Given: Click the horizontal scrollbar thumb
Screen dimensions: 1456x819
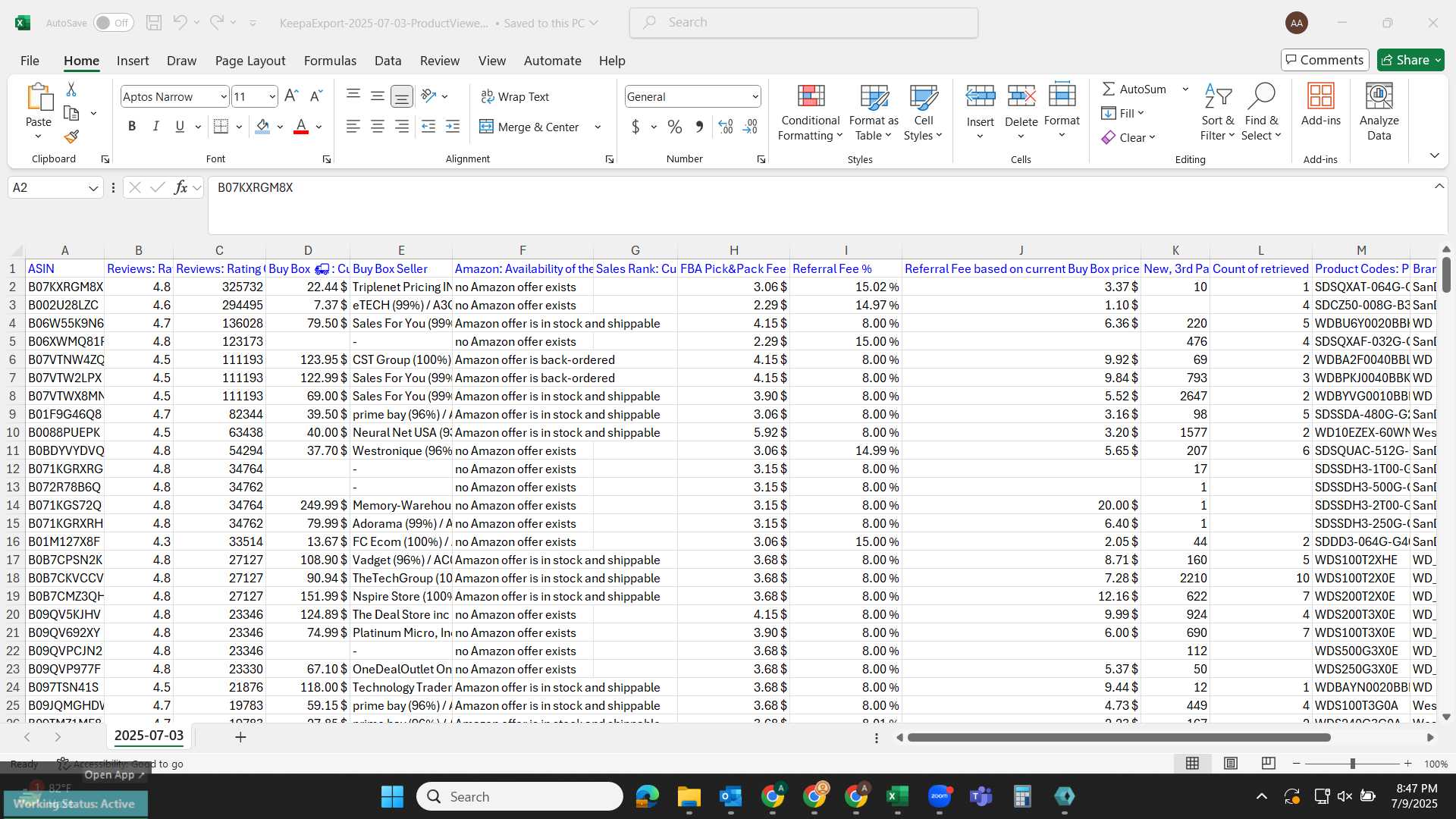Looking at the screenshot, I should 1119,737.
